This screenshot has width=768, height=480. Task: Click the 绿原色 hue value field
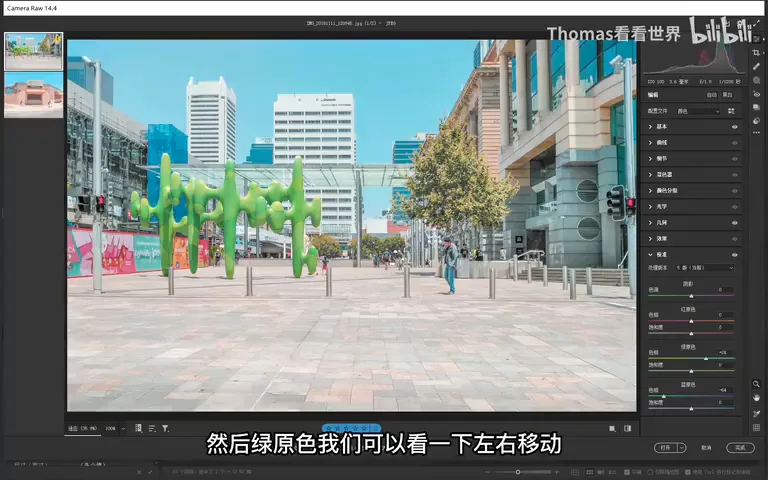(724, 352)
